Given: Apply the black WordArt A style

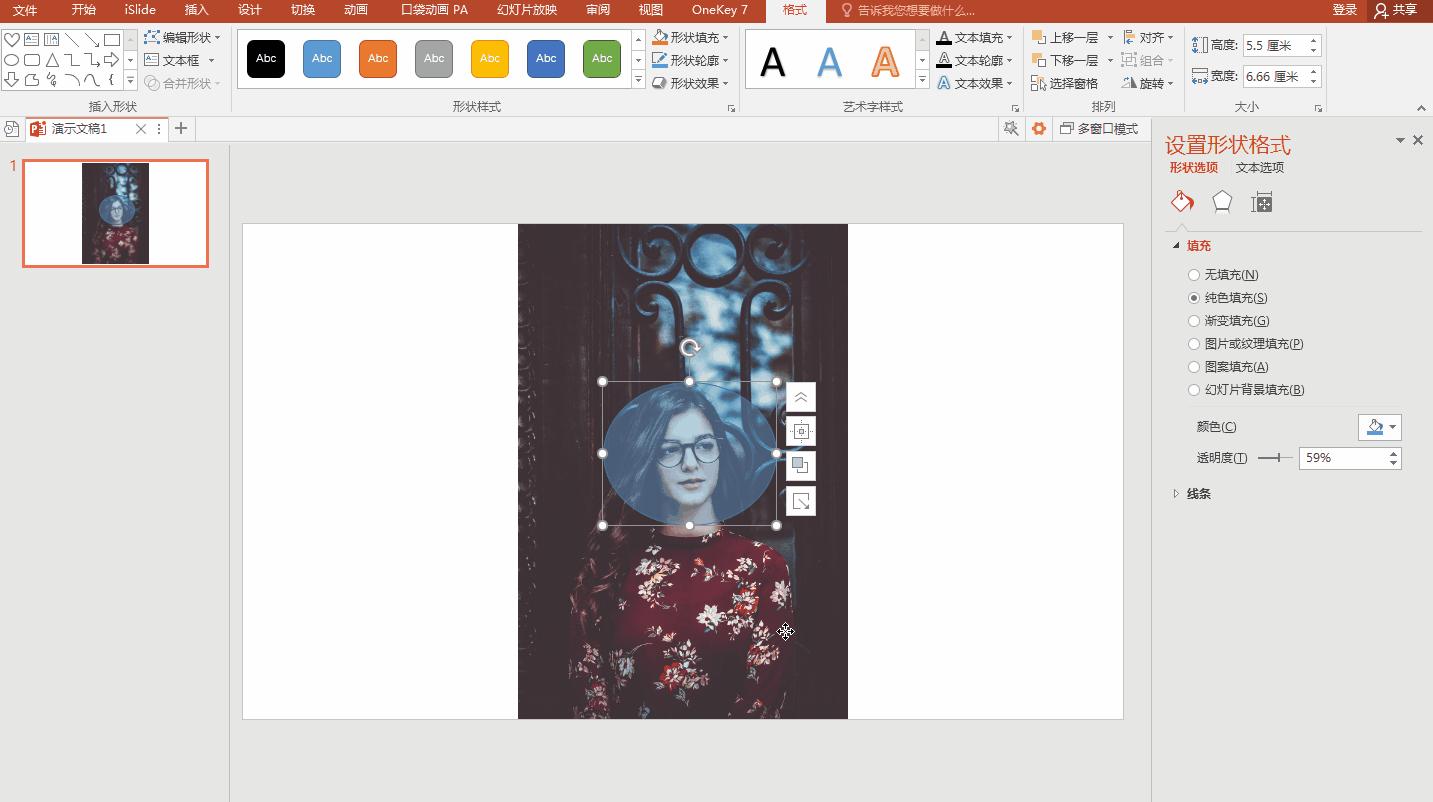Looking at the screenshot, I should point(772,62).
